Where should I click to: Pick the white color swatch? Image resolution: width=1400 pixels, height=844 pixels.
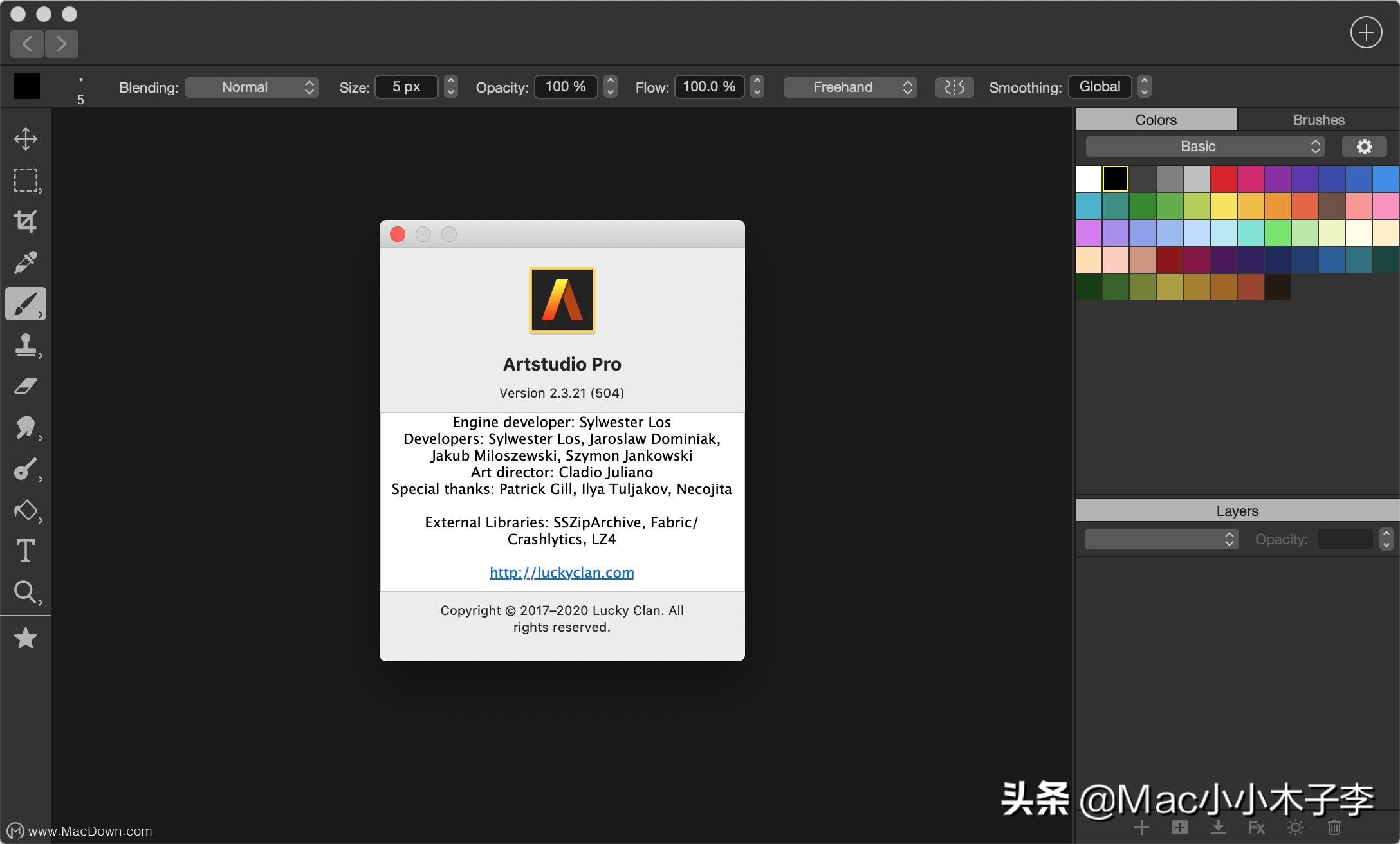pos(1089,179)
